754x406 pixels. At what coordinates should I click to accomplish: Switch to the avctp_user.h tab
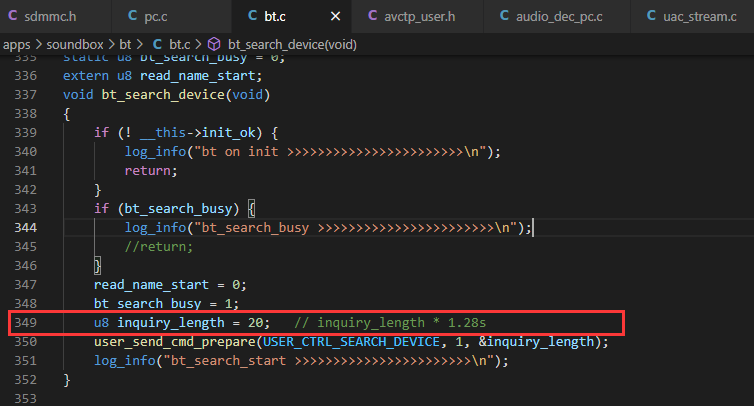pyautogui.click(x=417, y=16)
